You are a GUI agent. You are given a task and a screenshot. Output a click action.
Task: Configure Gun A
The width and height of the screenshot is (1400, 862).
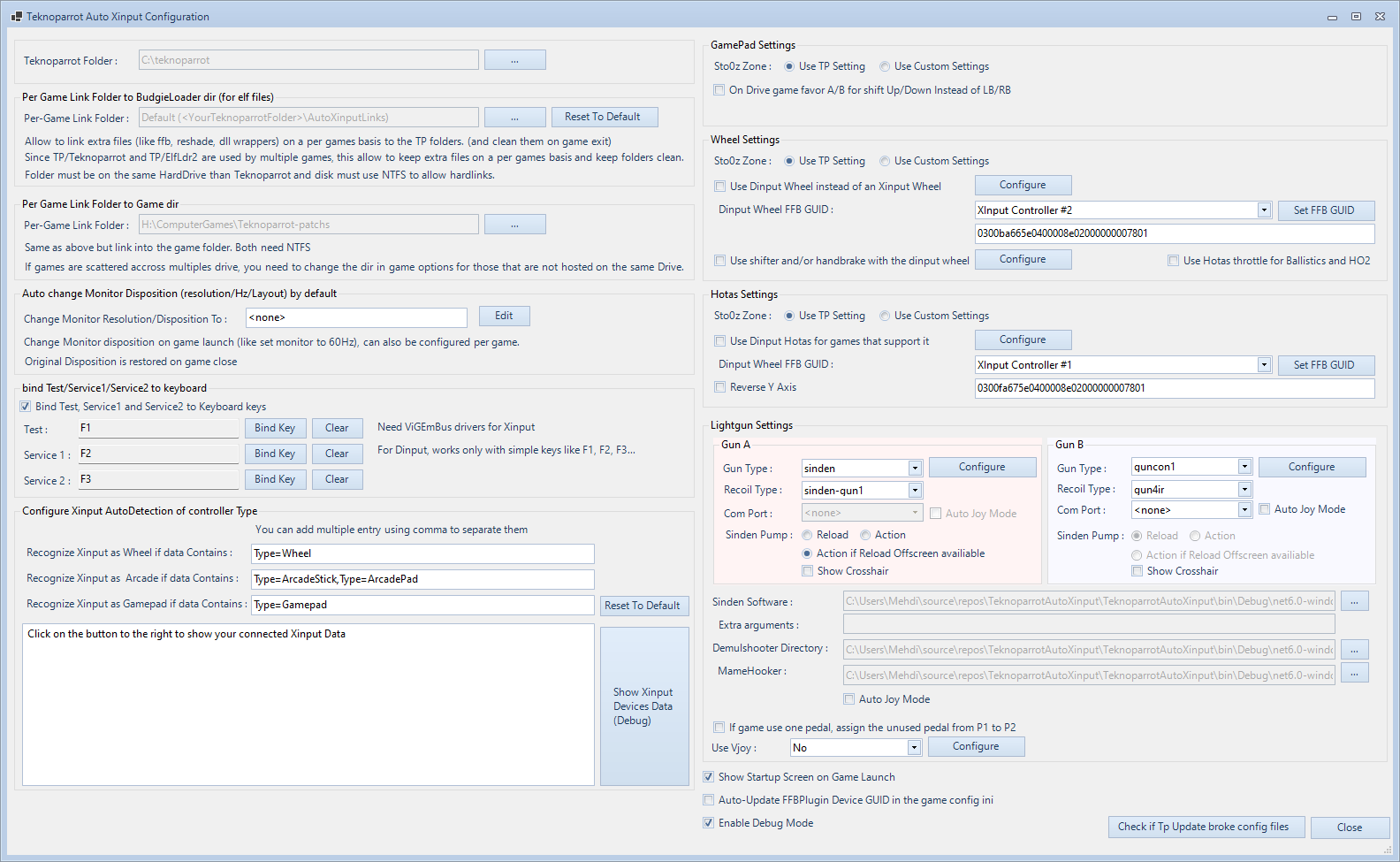[982, 467]
